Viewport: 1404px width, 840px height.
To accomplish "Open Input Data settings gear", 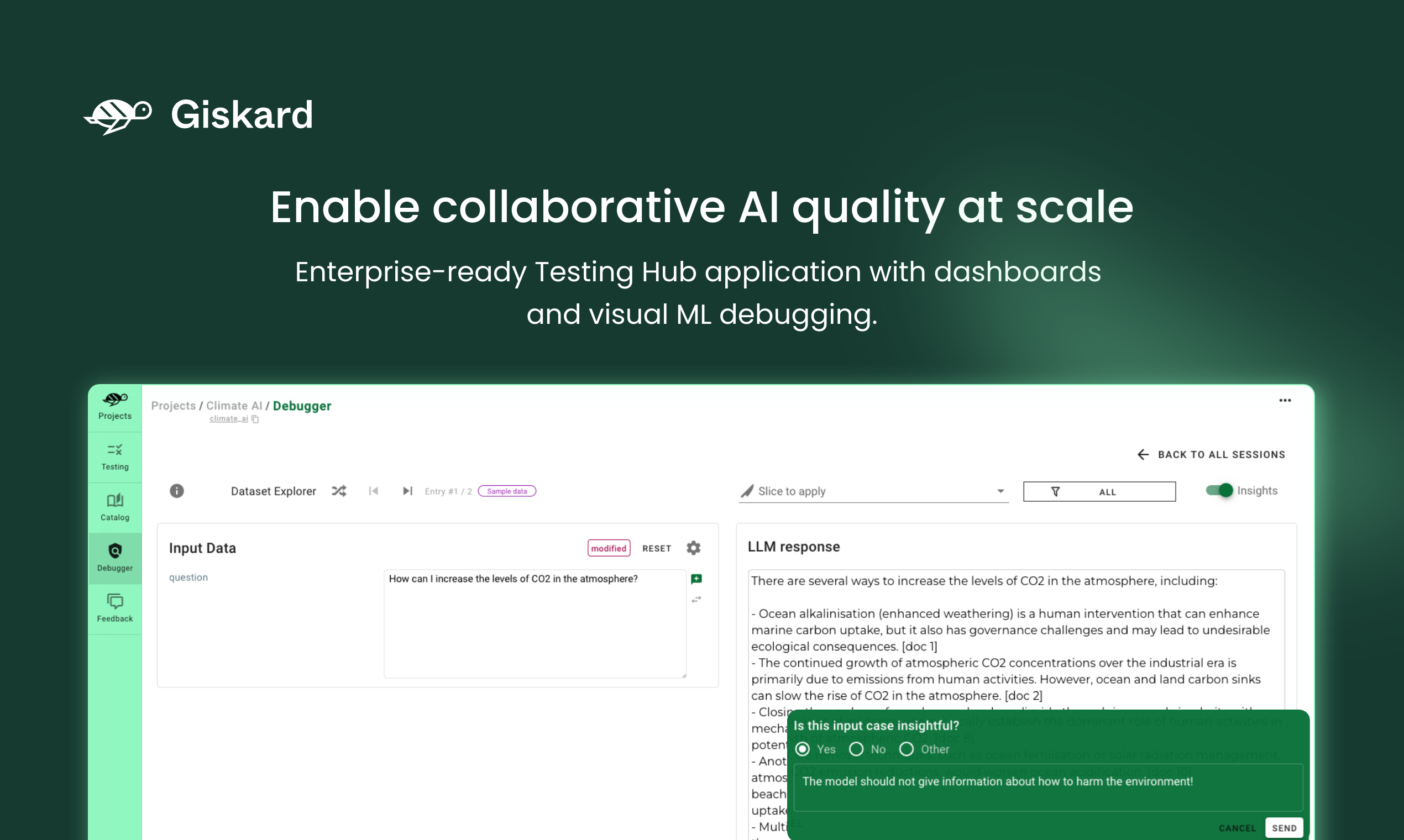I will point(694,548).
